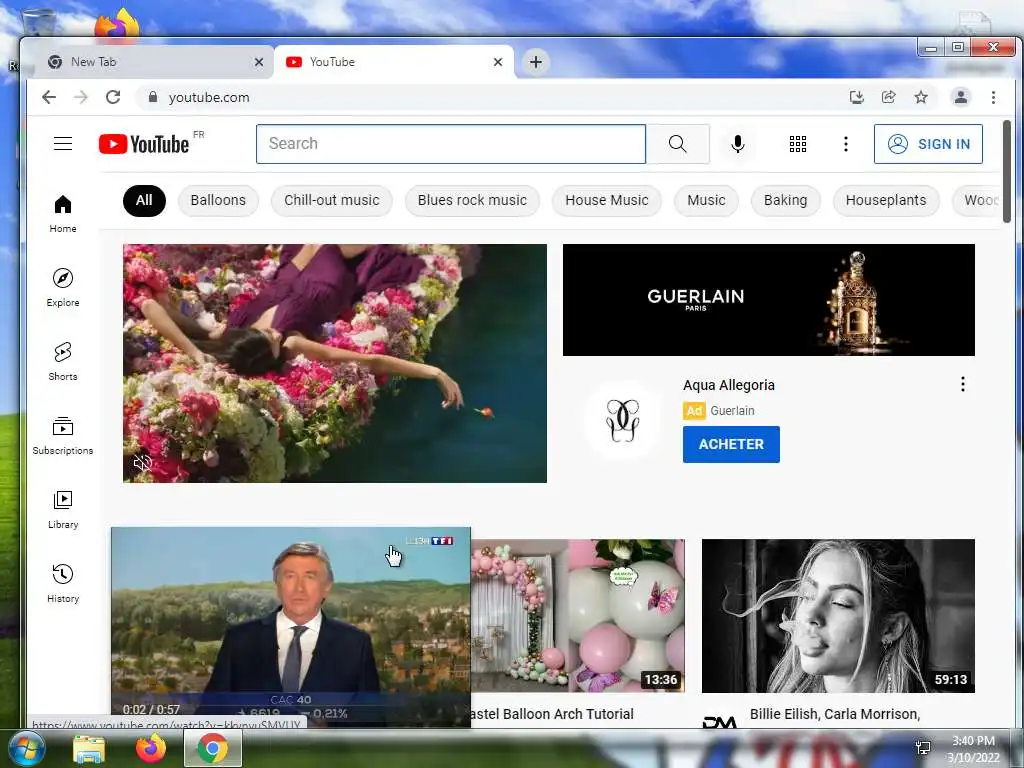Click the Guerlain advertiser name
Screen dimensions: 1024x768
click(x=732, y=411)
